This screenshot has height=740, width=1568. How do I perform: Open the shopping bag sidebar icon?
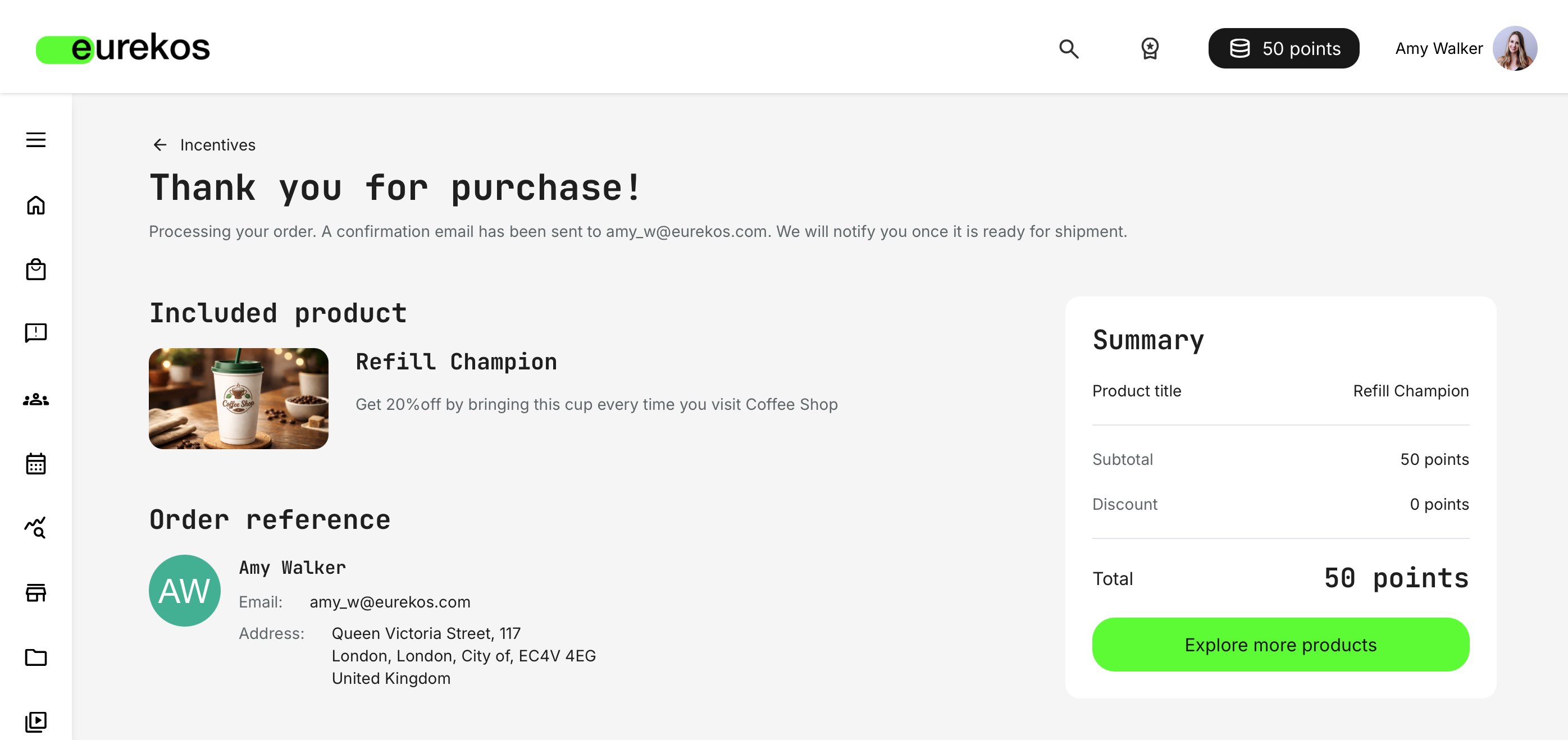36,269
